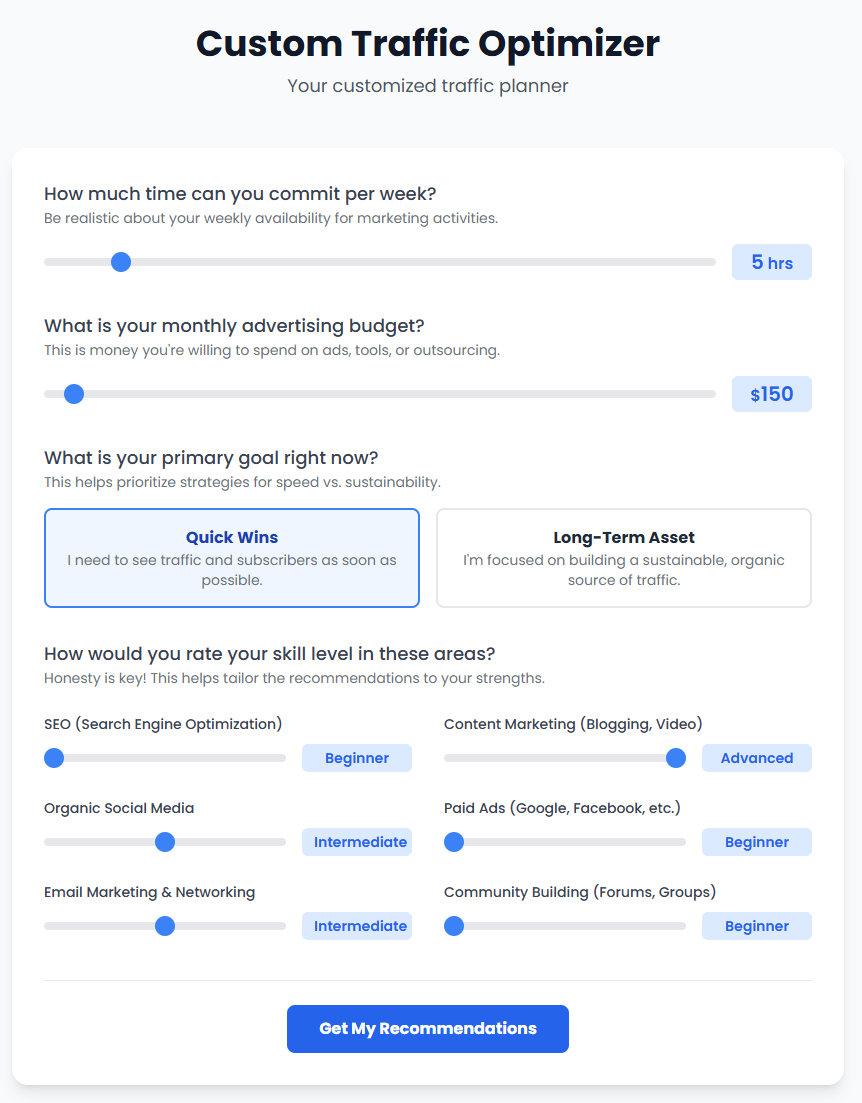Click the Beginner badge for Paid Ads
862x1103 pixels.
click(756, 842)
